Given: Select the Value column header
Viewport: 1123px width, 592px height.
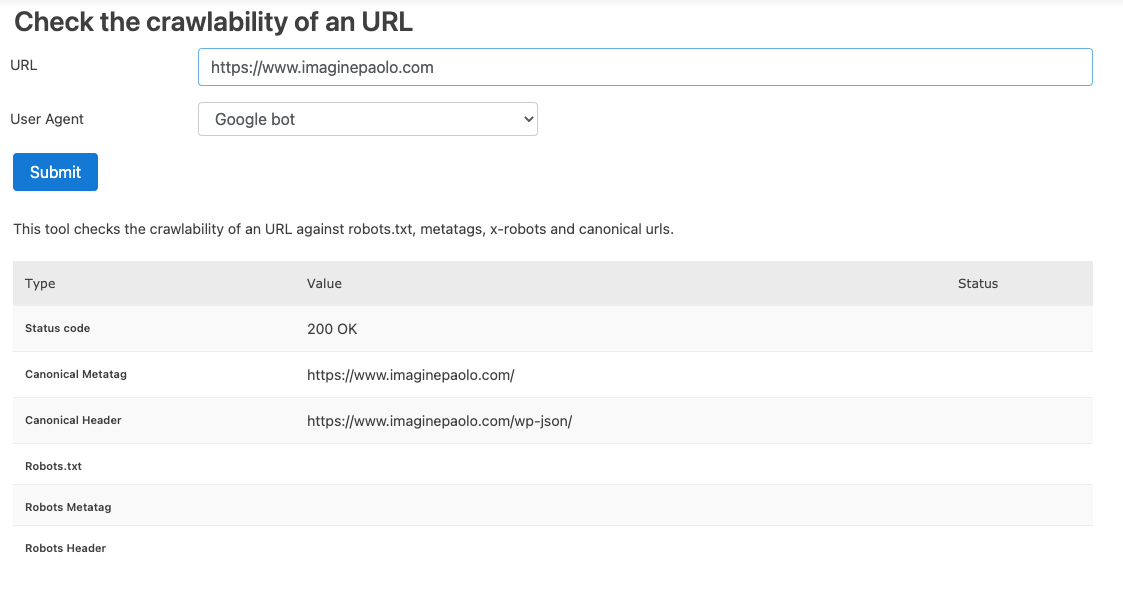Looking at the screenshot, I should coord(324,283).
